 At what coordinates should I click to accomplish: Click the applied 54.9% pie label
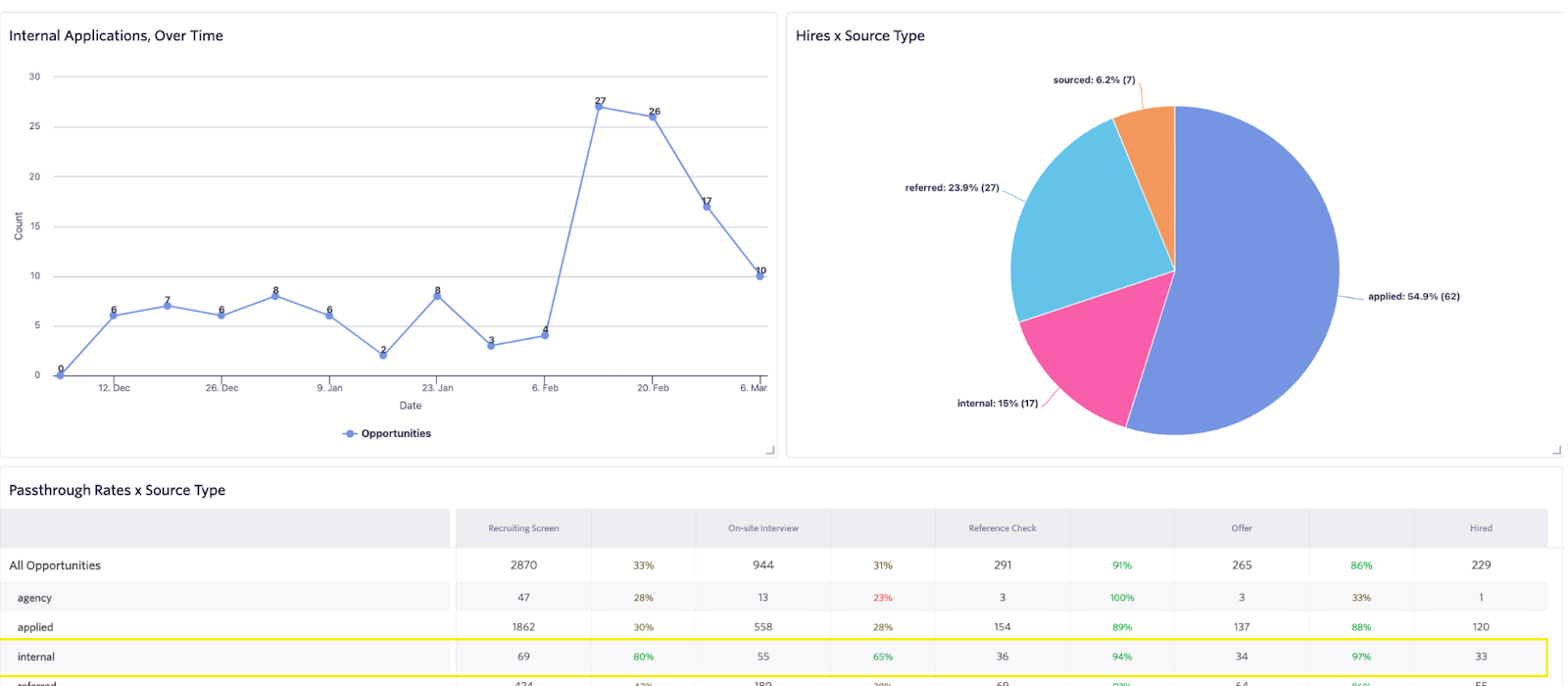pyautogui.click(x=1413, y=296)
